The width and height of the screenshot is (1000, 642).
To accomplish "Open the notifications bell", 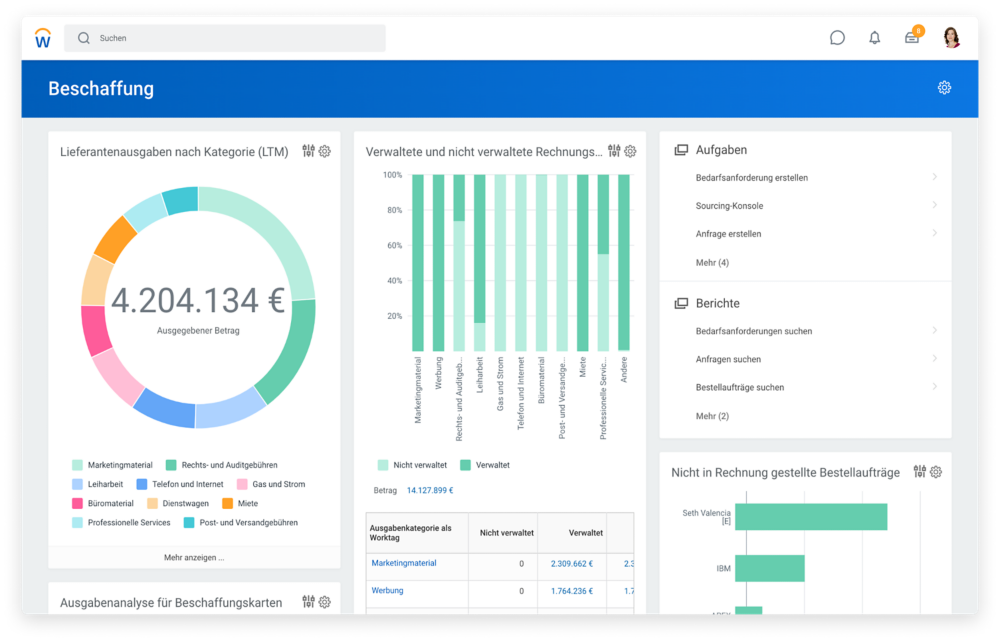I will (875, 38).
